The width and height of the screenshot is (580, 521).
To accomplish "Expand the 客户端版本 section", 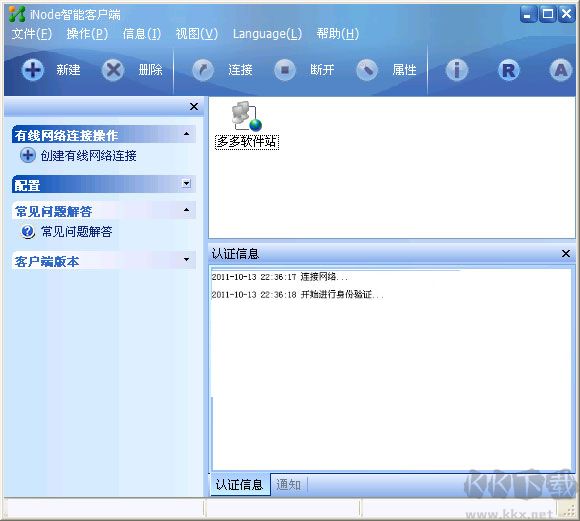I will click(187, 260).
